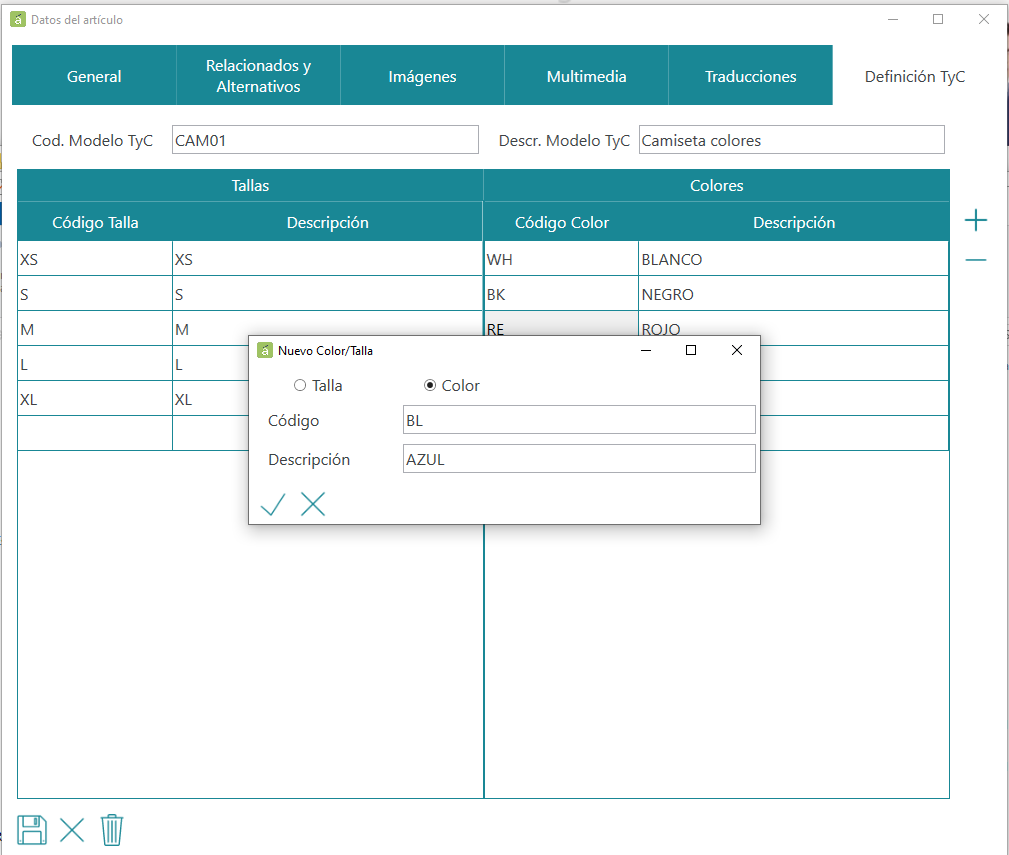The width and height of the screenshot is (1009, 855).
Task: Click the Código field containing BL
Action: [x=579, y=419]
